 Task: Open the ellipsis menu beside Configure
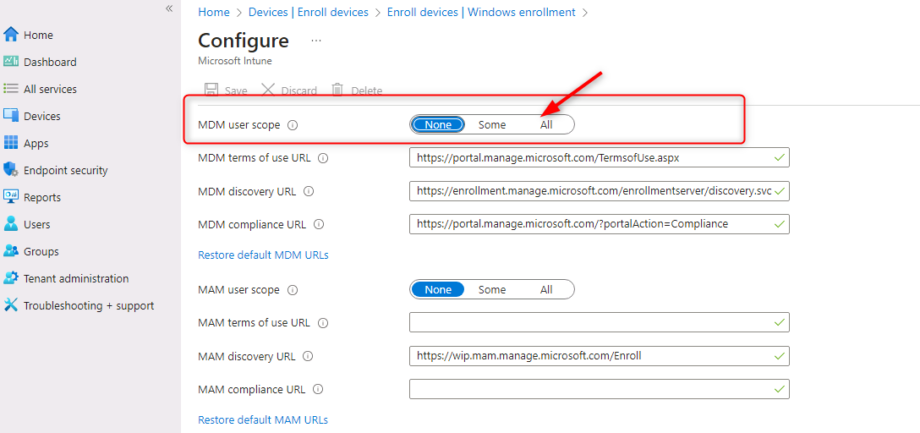(316, 40)
